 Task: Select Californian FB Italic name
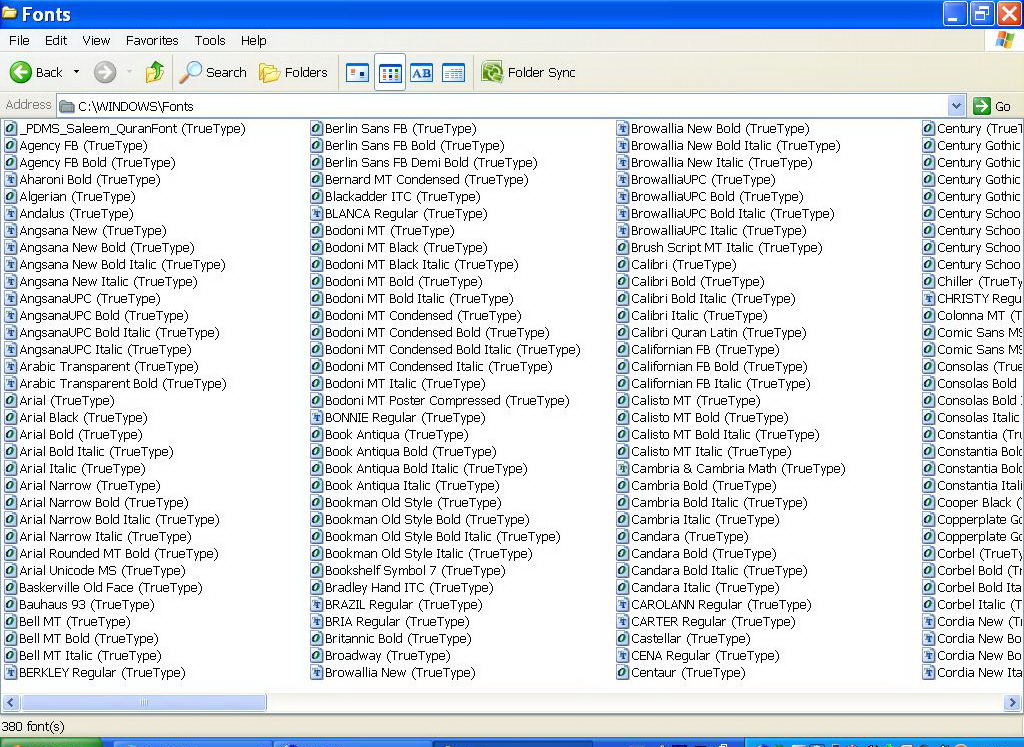pyautogui.click(x=721, y=383)
